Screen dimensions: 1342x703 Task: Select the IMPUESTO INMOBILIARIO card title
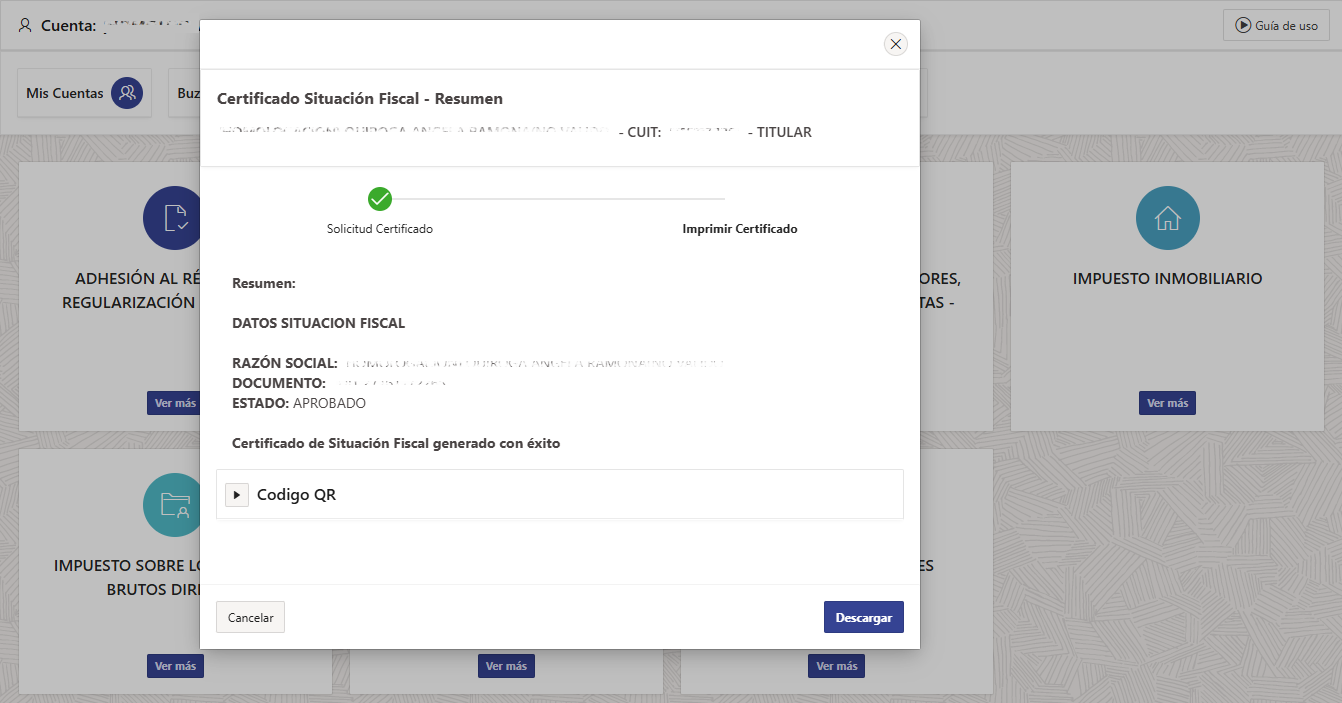pyautogui.click(x=1167, y=279)
